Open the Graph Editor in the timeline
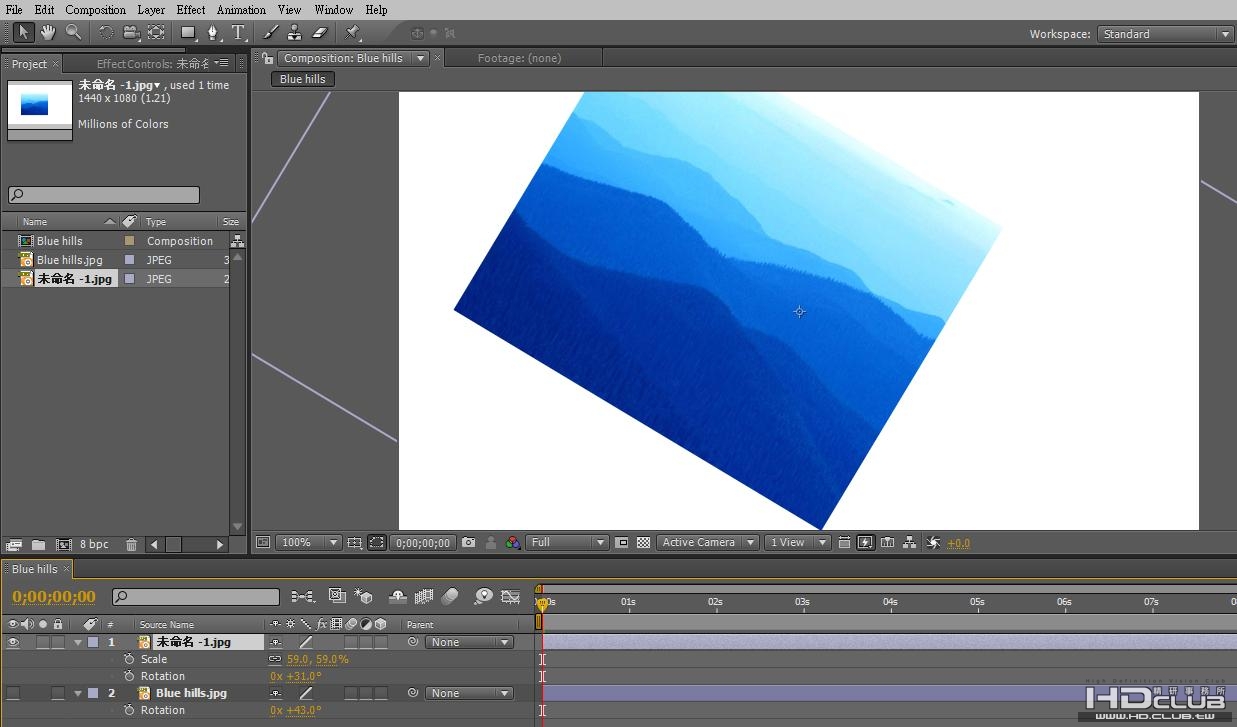Image resolution: width=1237 pixels, height=727 pixels. tap(510, 597)
